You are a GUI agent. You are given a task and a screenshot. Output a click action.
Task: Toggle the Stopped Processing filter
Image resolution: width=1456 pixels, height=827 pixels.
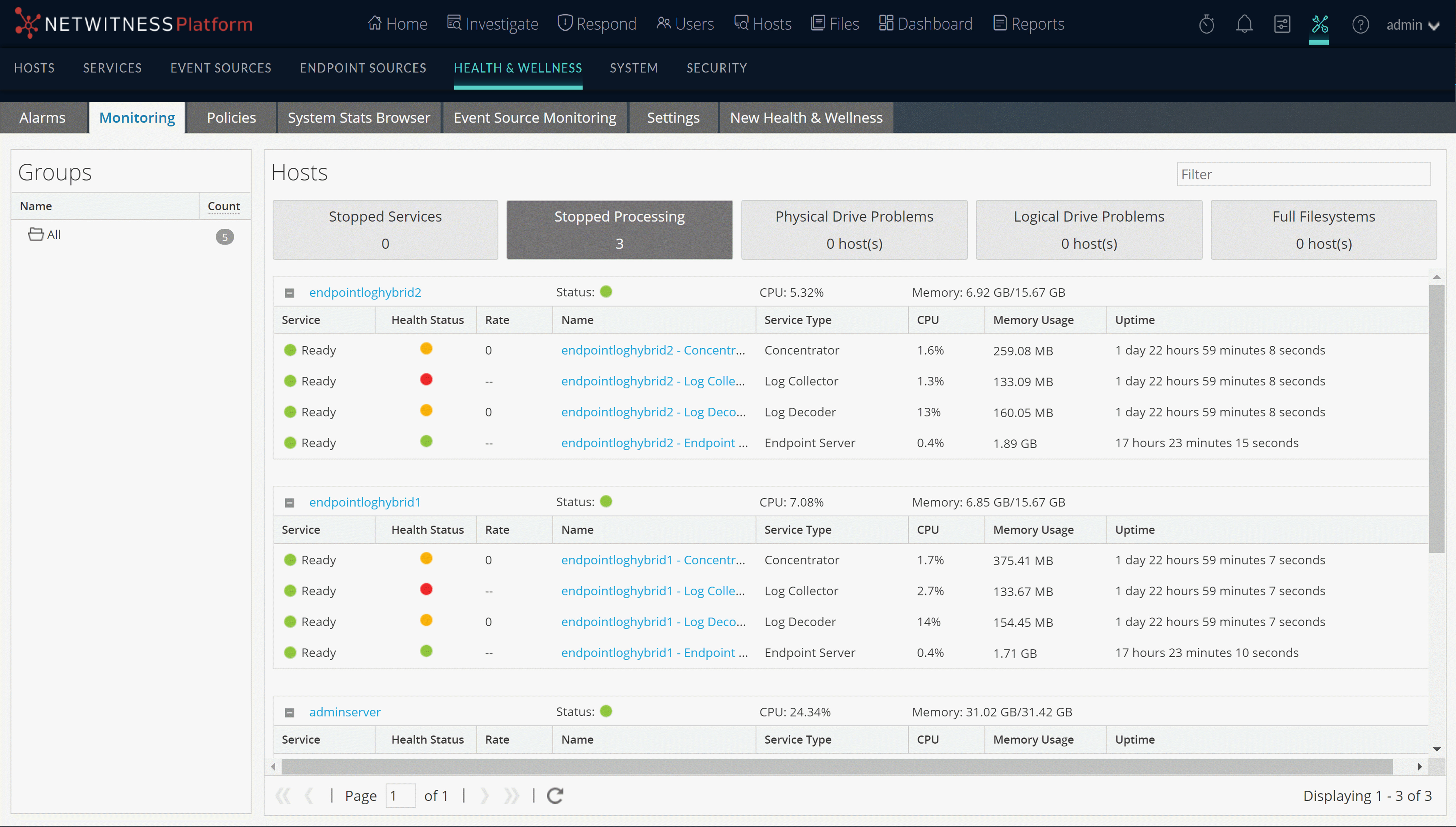[619, 230]
